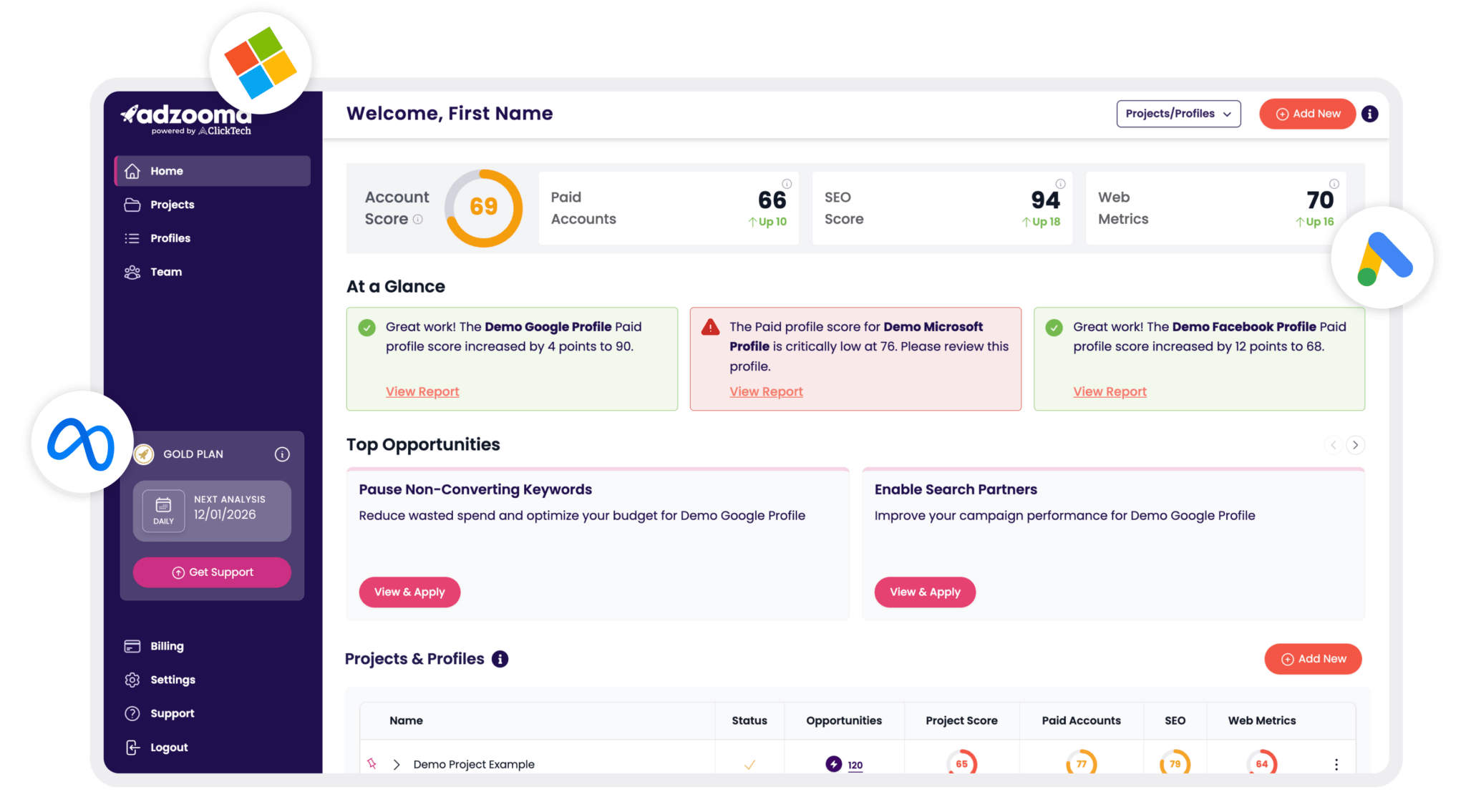The width and height of the screenshot is (1466, 812).
Task: Click the three-dot menu on Demo Project row
Action: point(1336,764)
